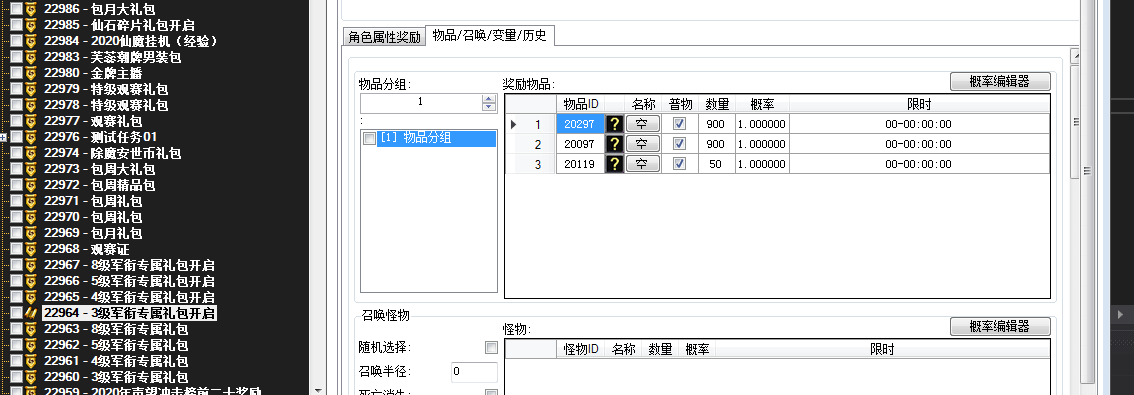Image resolution: width=1134 pixels, height=395 pixels.
Task: Toggle the 普物 checkbox for item 20097
Action: point(679,144)
